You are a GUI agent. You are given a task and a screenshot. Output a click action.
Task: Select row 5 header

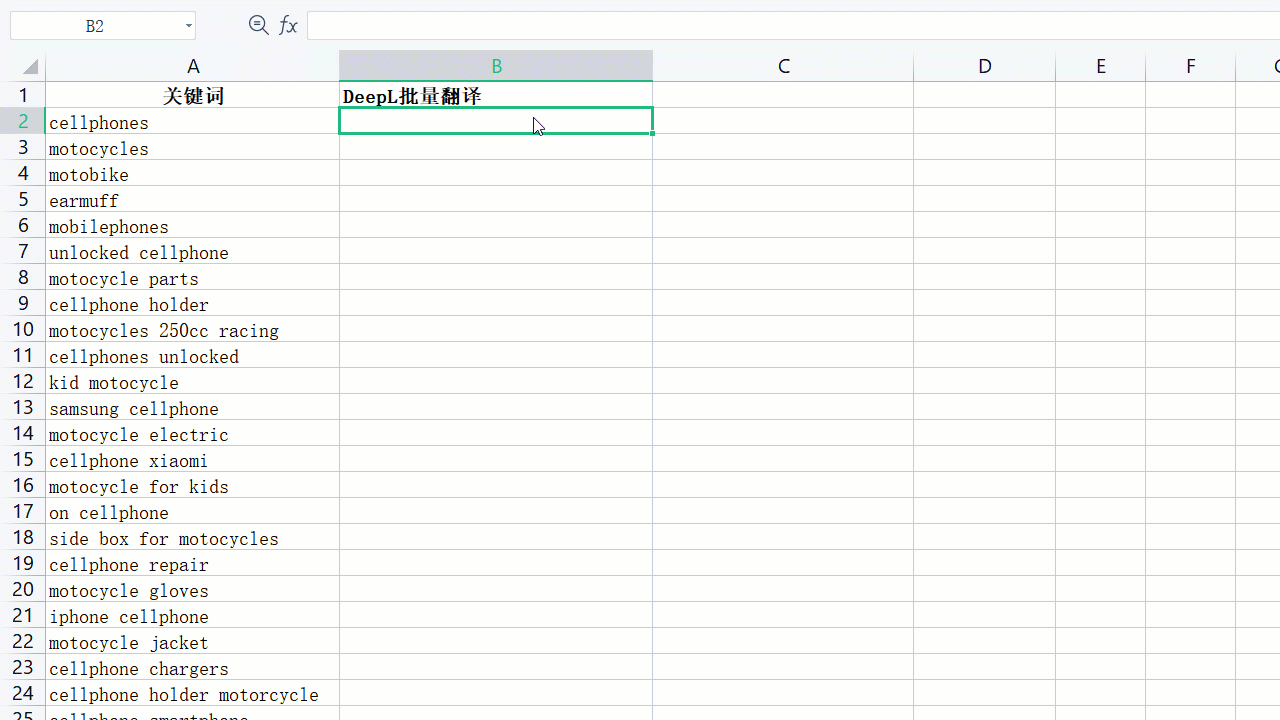pos(23,200)
